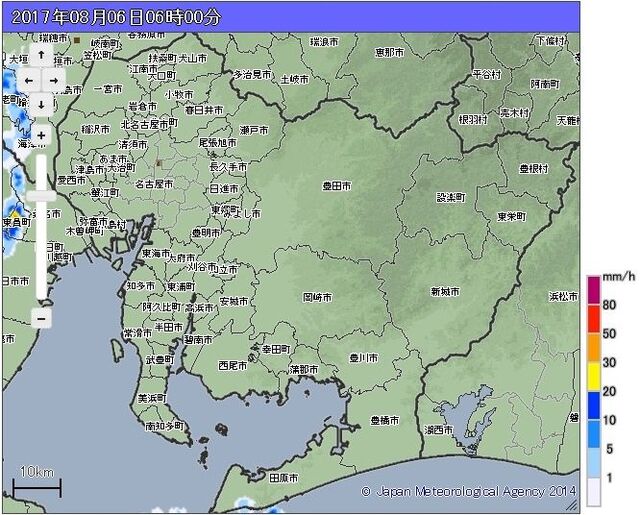Click the map label 東栄町
This screenshot has width=640, height=515.
coord(512,216)
